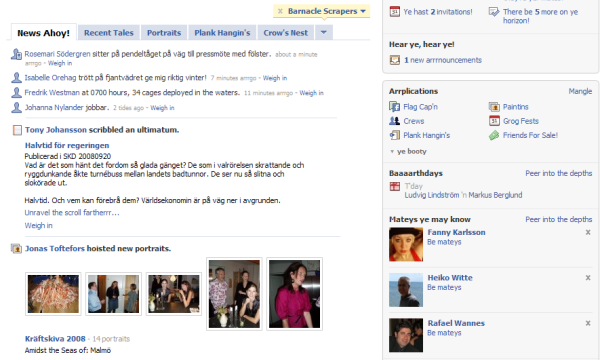Open the Barnacle Scrapers dropdown

tap(363, 11)
